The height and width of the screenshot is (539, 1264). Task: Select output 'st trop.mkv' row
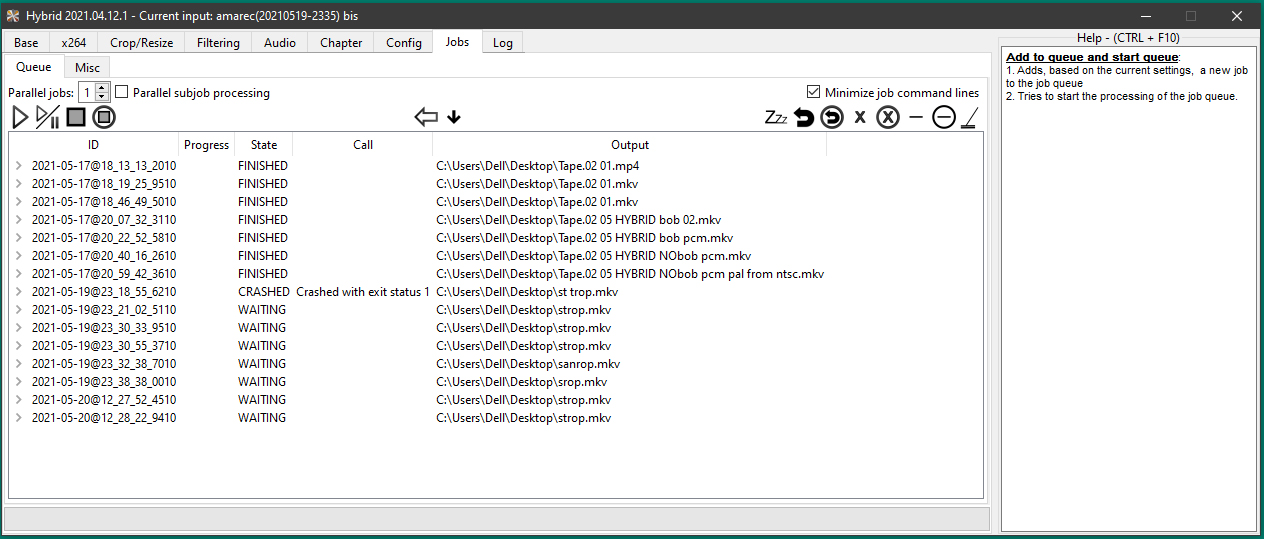click(527, 292)
